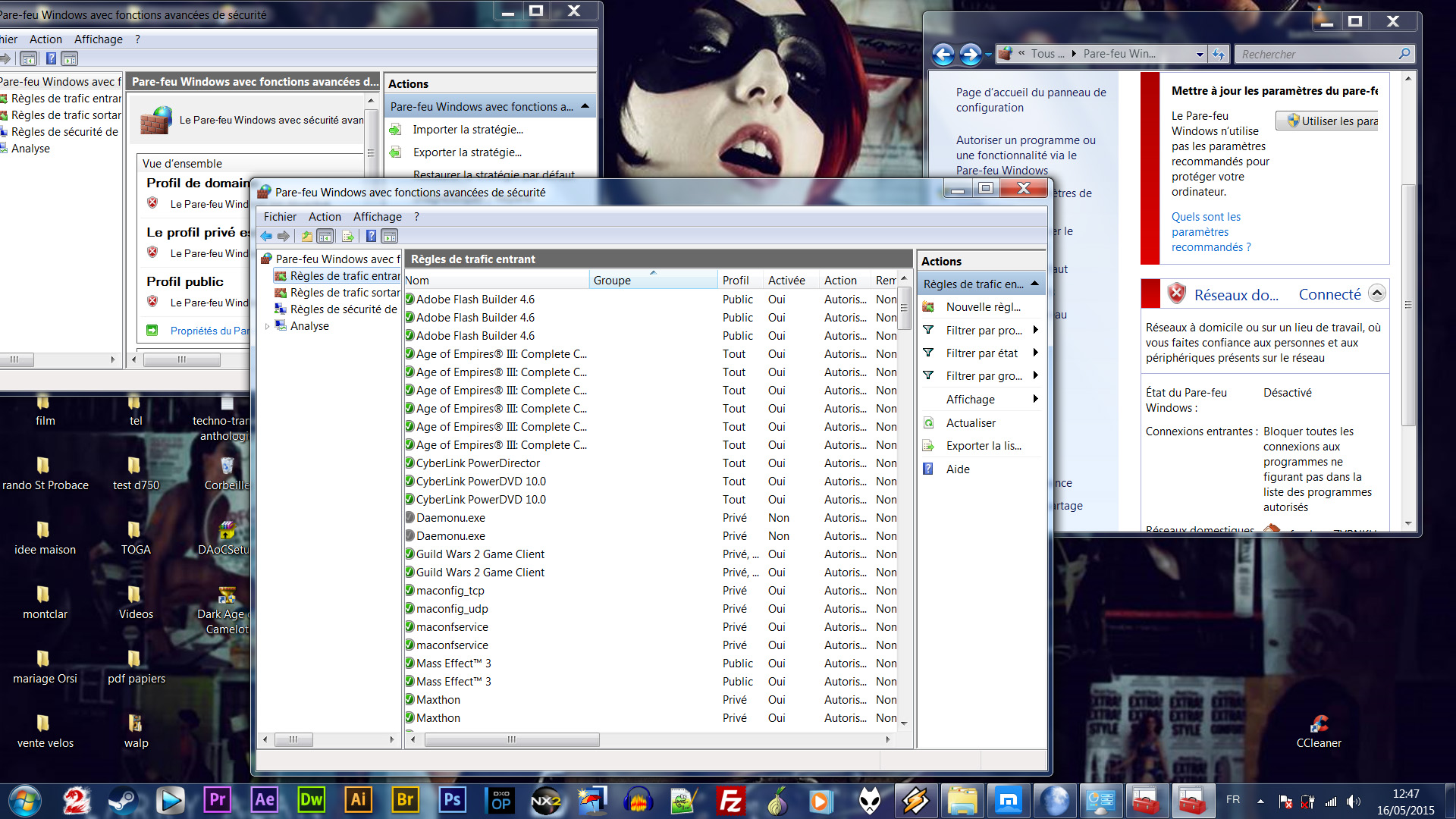Toggle the console tree pane toolbar icon

point(325,237)
